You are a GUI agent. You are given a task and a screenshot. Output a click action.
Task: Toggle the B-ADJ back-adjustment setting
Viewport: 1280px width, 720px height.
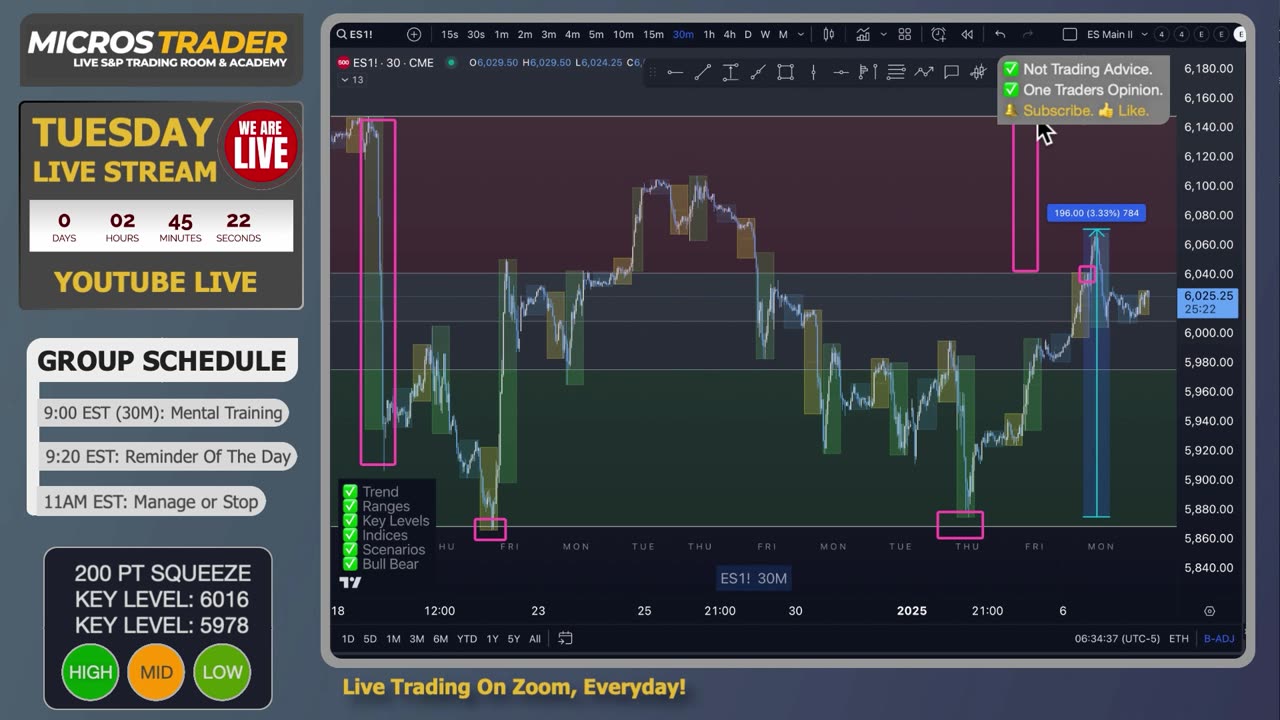[x=1219, y=638]
